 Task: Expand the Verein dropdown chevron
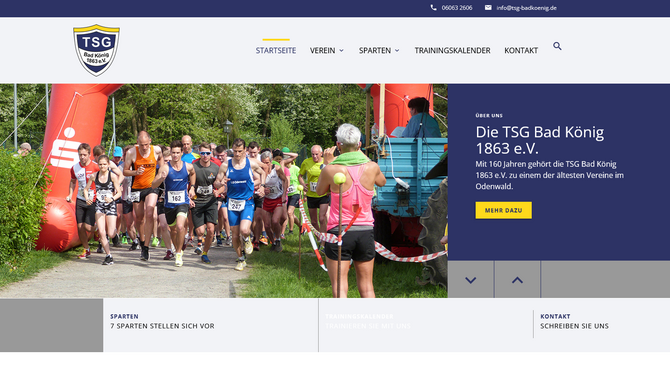[341, 50]
